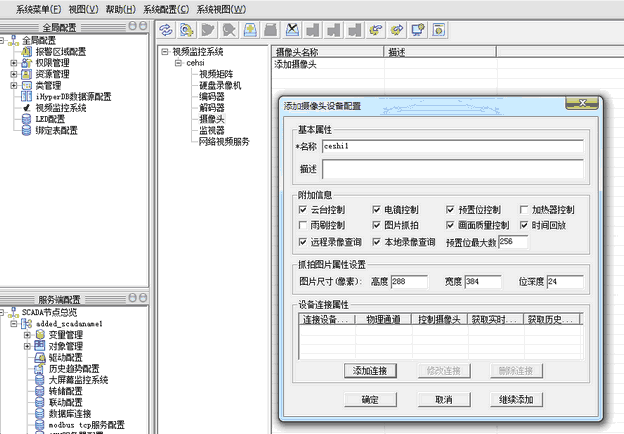Screen dimensions: 624x434
Task: Enable the 加热器控制 checkbox
Action: click(x=524, y=209)
